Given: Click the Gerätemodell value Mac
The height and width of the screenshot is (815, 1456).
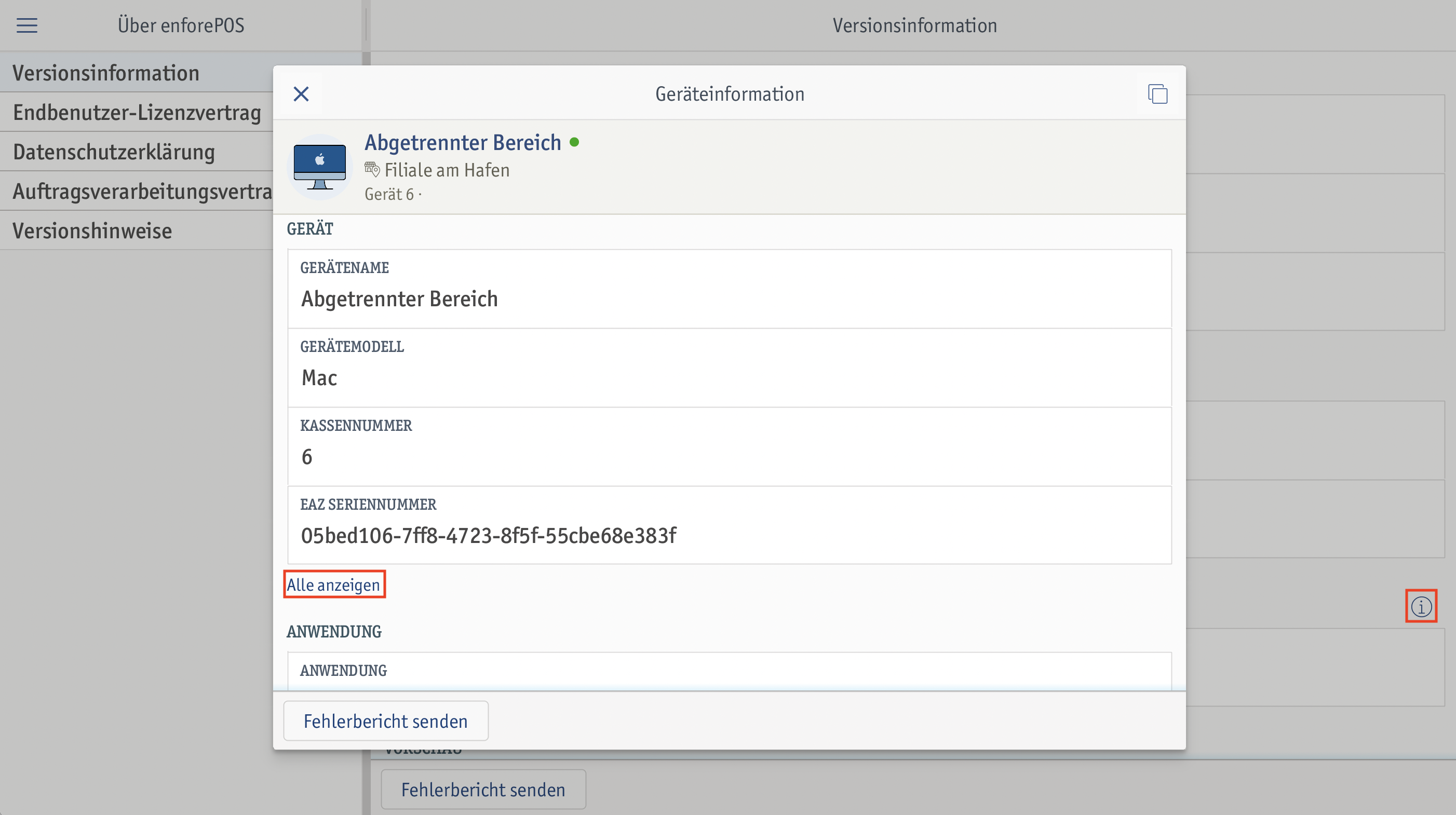Looking at the screenshot, I should click(x=319, y=377).
